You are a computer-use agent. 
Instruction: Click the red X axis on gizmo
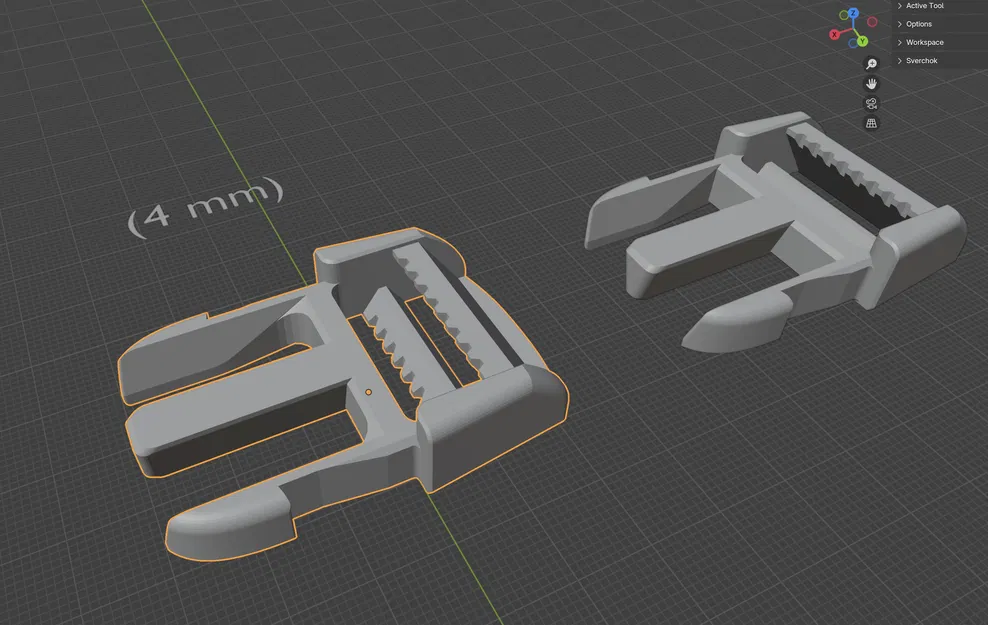(834, 35)
